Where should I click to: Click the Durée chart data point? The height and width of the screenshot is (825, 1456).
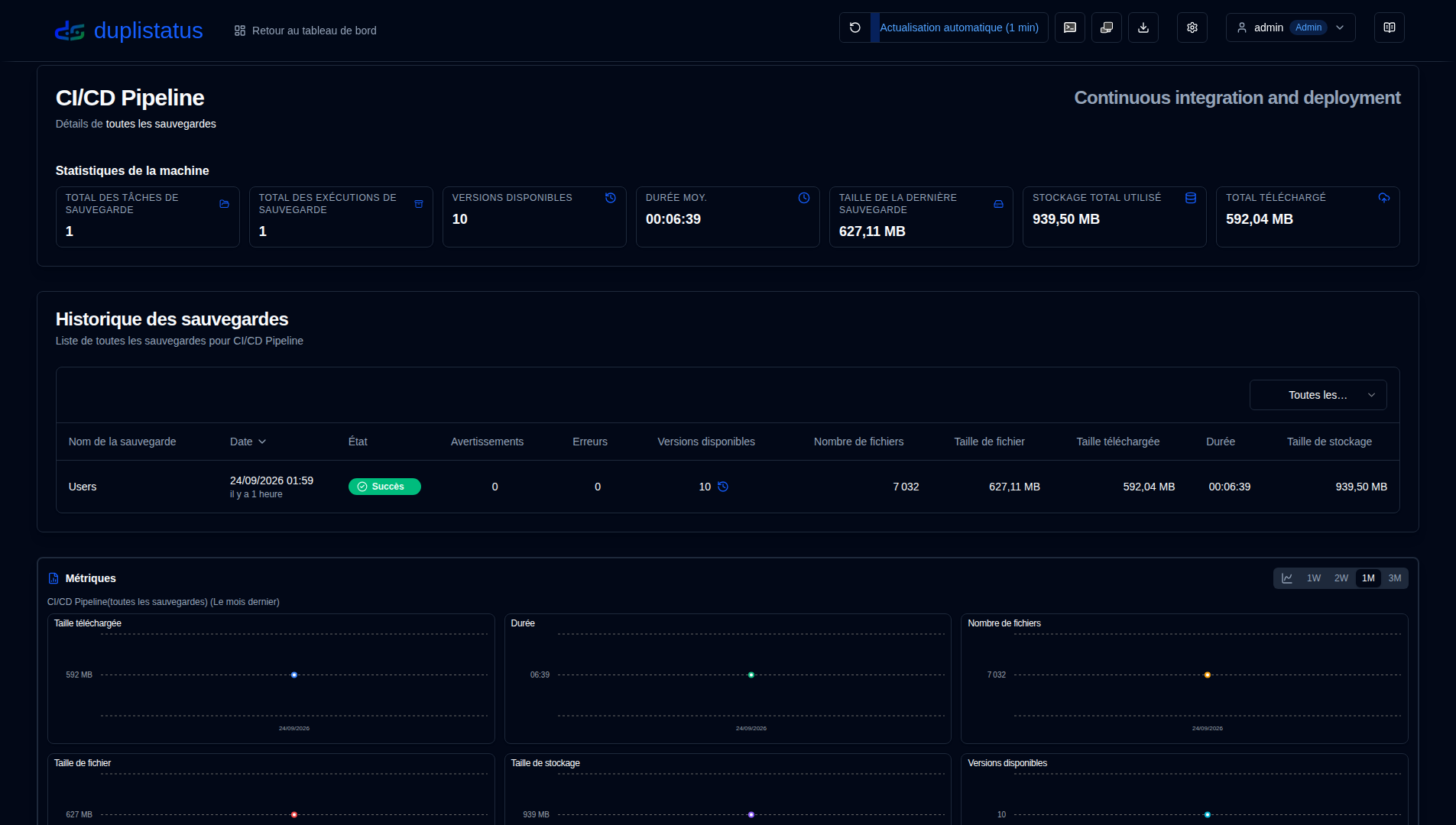point(751,675)
